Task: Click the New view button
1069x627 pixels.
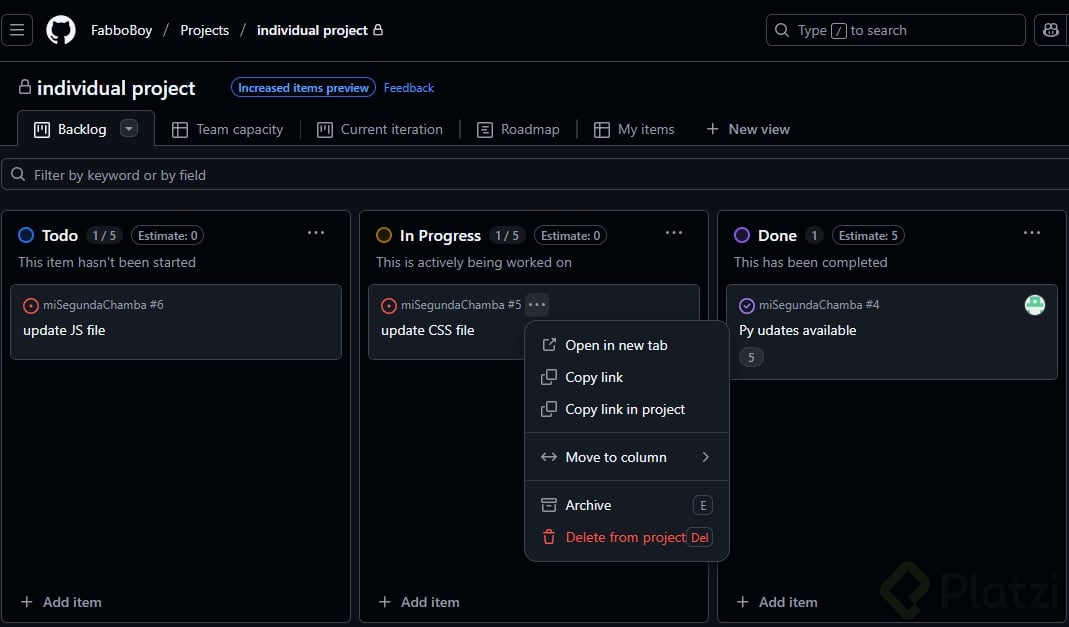Action: 748,129
